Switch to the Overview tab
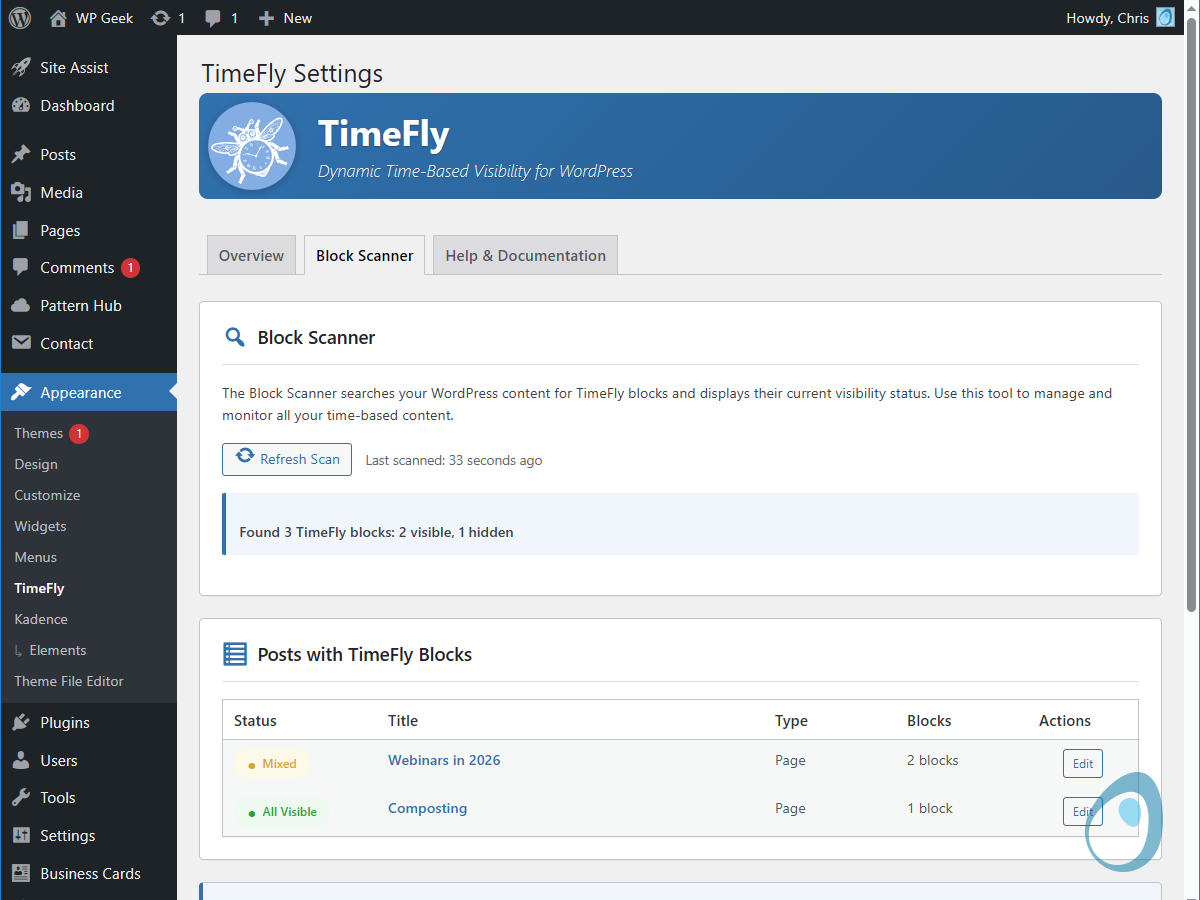This screenshot has height=900, width=1200. [251, 255]
